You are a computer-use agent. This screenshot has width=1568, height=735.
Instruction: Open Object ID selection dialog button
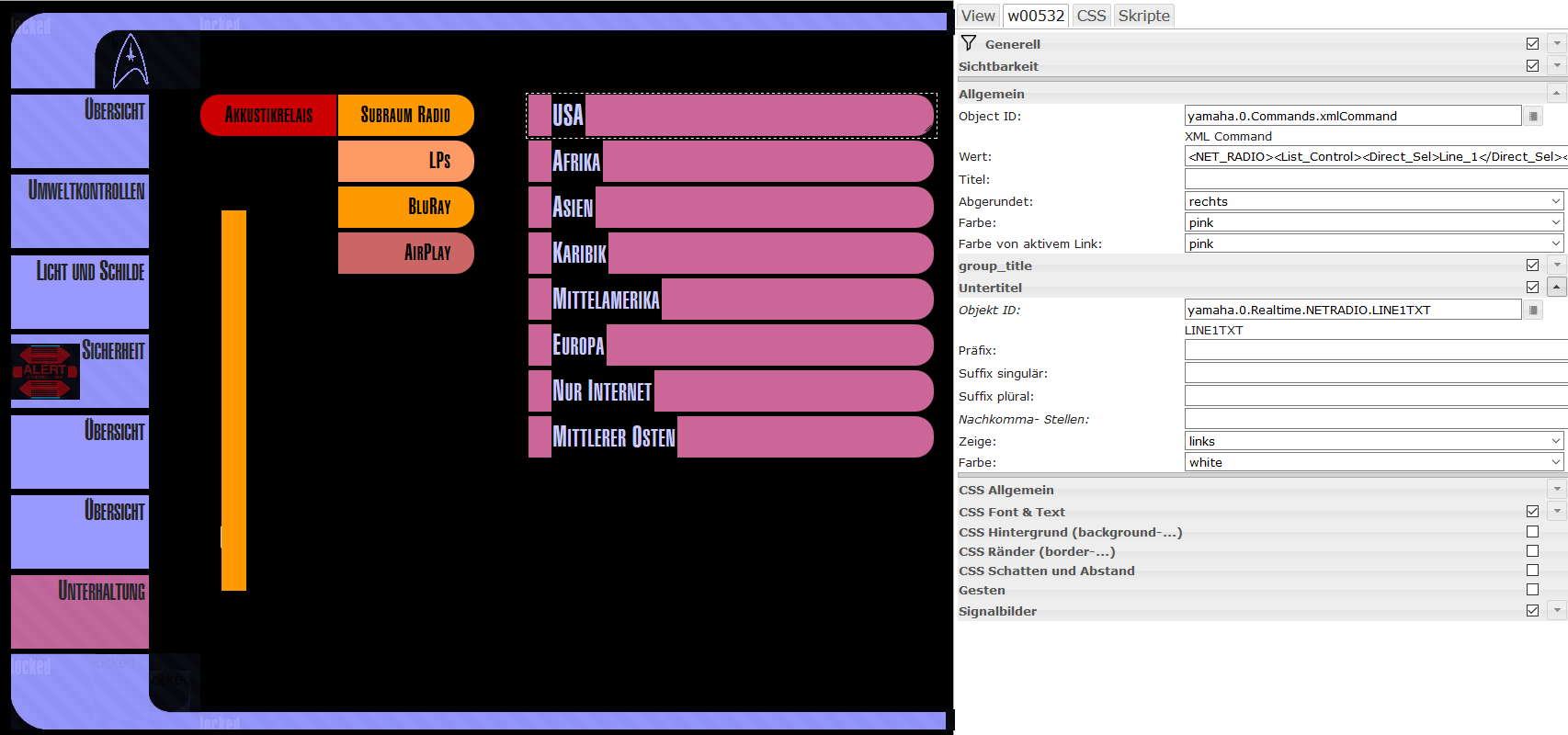[1533, 116]
